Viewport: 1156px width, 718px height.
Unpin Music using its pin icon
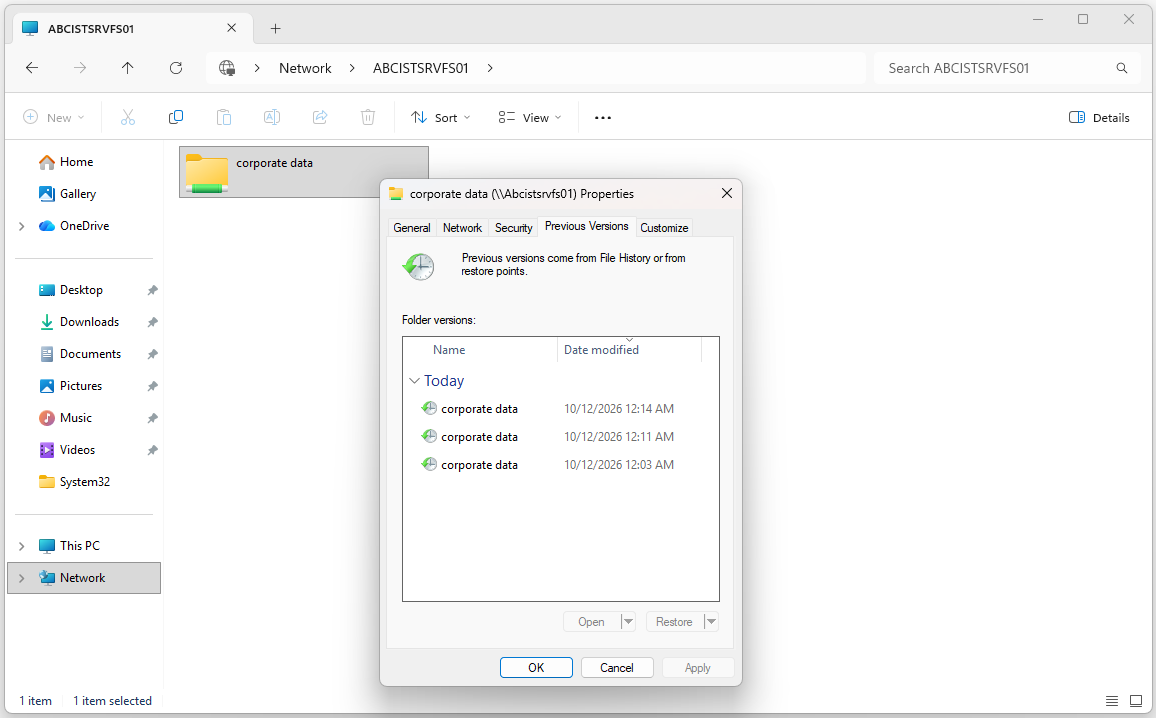(x=153, y=418)
